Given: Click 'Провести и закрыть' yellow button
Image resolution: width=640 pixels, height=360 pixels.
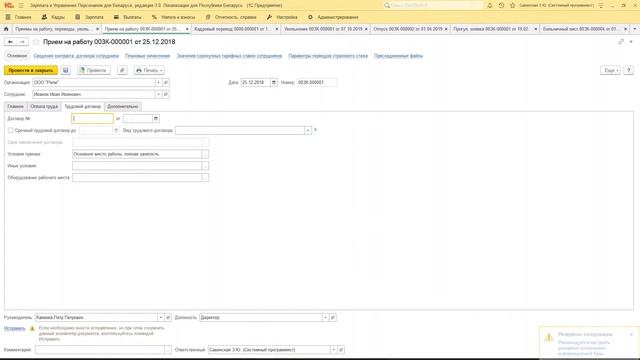Looking at the screenshot, I should click(31, 70).
